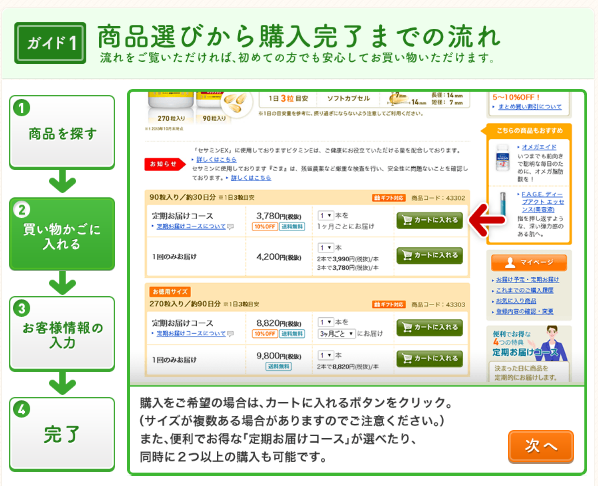Screen dimensions: 598x486
Task: Select step 3 お客様情報の入力
Action: pos(62,333)
